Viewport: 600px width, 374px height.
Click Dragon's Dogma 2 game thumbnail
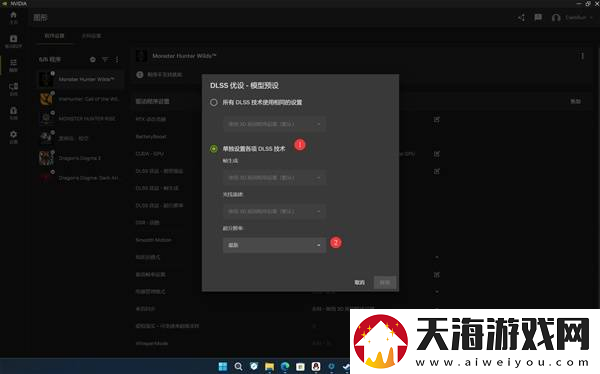(x=46, y=158)
